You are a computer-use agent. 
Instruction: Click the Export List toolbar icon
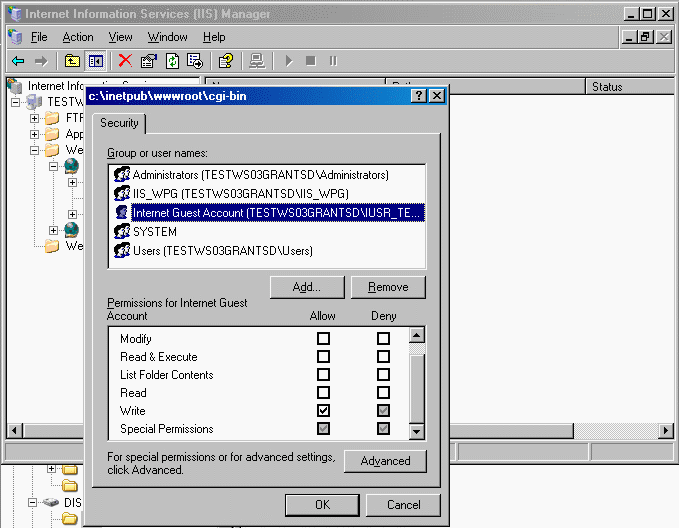195,61
